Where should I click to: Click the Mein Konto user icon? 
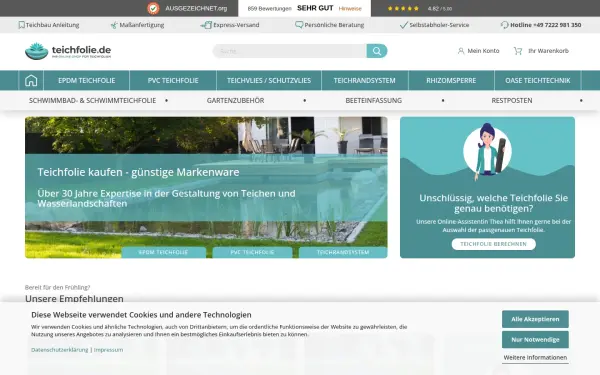(461, 51)
